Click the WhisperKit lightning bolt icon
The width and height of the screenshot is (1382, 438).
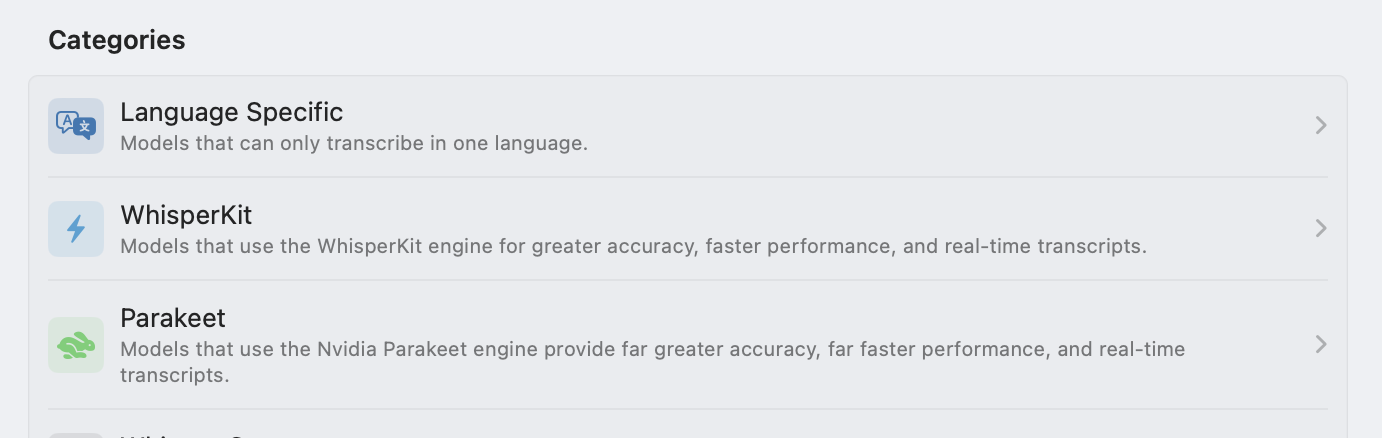click(76, 229)
